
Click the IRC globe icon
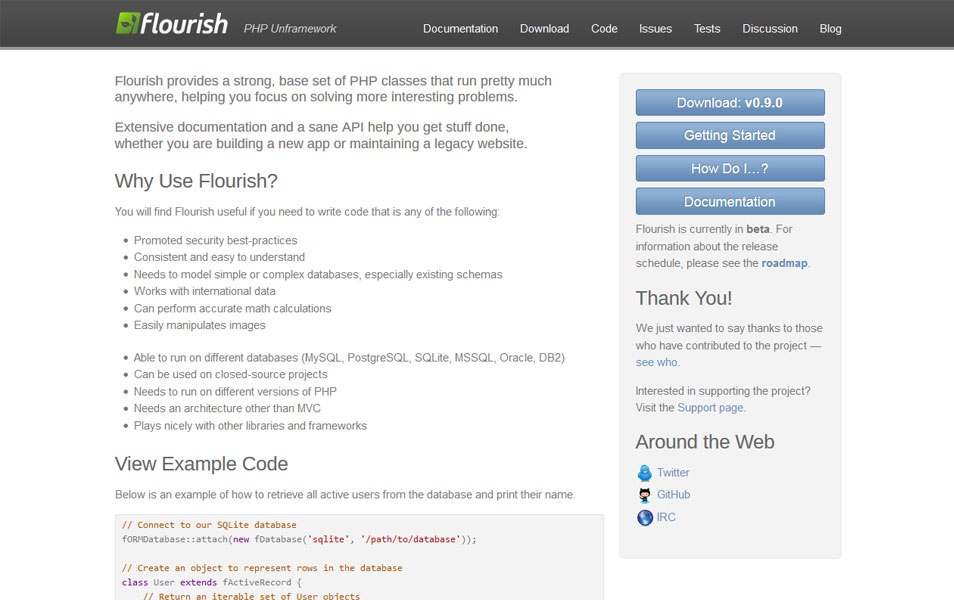(x=644, y=517)
